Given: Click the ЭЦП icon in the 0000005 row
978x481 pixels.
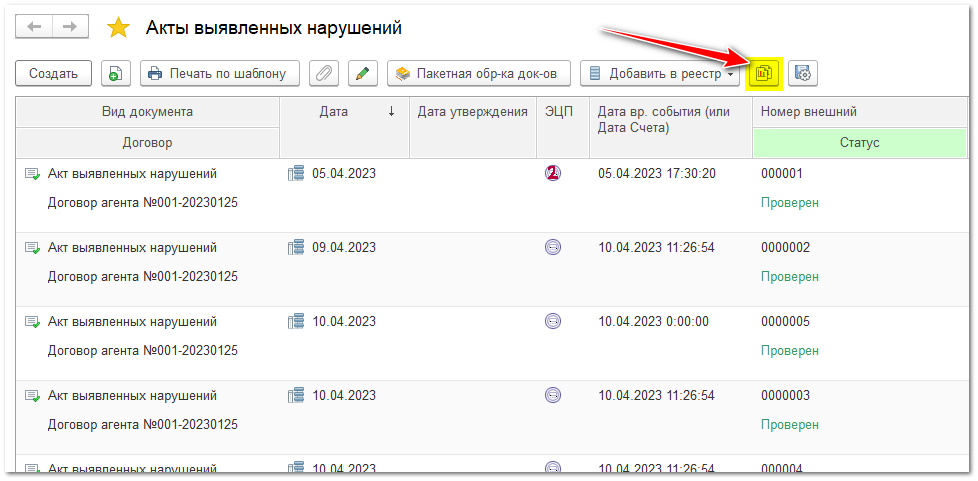Looking at the screenshot, I should tap(553, 321).
